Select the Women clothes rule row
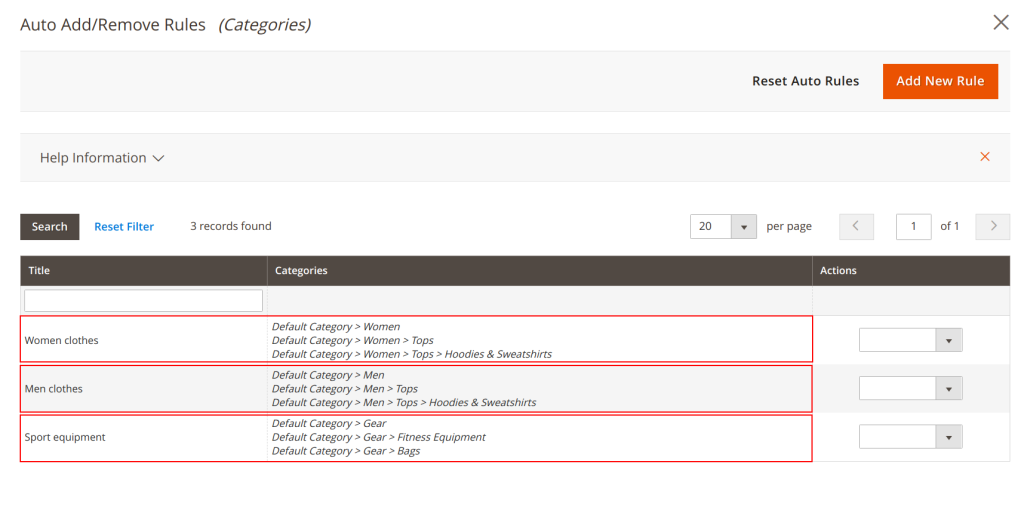The width and height of the screenshot is (1024, 510). tap(62, 340)
